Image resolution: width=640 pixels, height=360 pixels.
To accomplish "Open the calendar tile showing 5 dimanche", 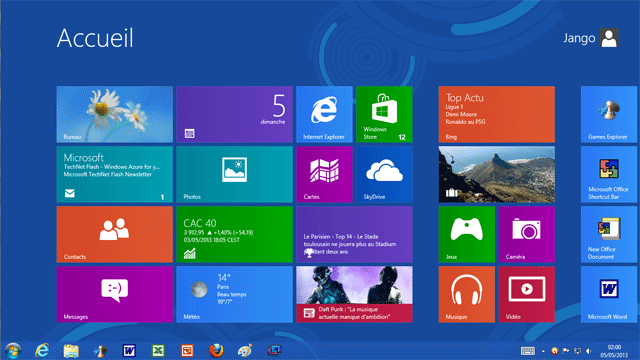I will point(234,114).
